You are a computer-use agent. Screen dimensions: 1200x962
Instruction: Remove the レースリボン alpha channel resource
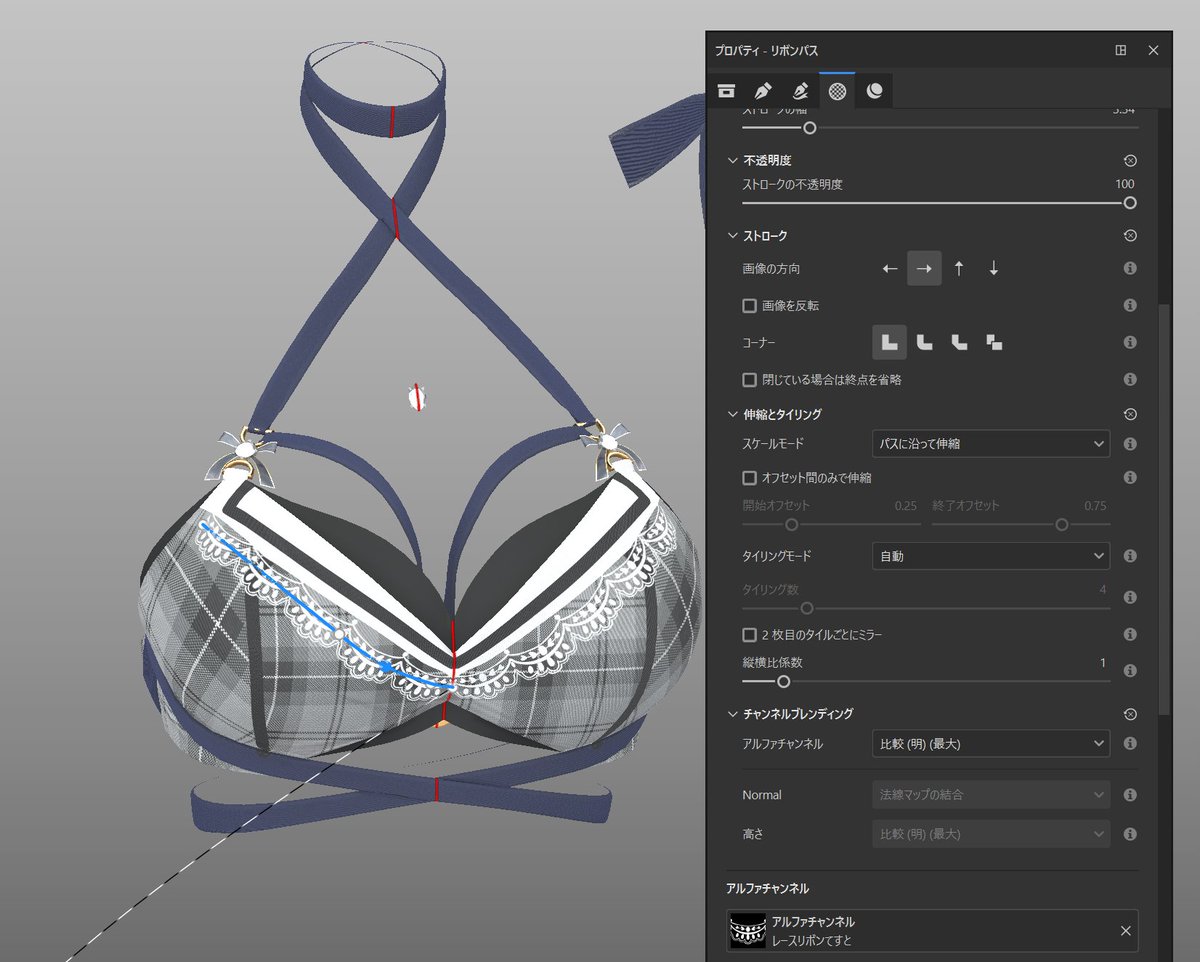point(1125,931)
